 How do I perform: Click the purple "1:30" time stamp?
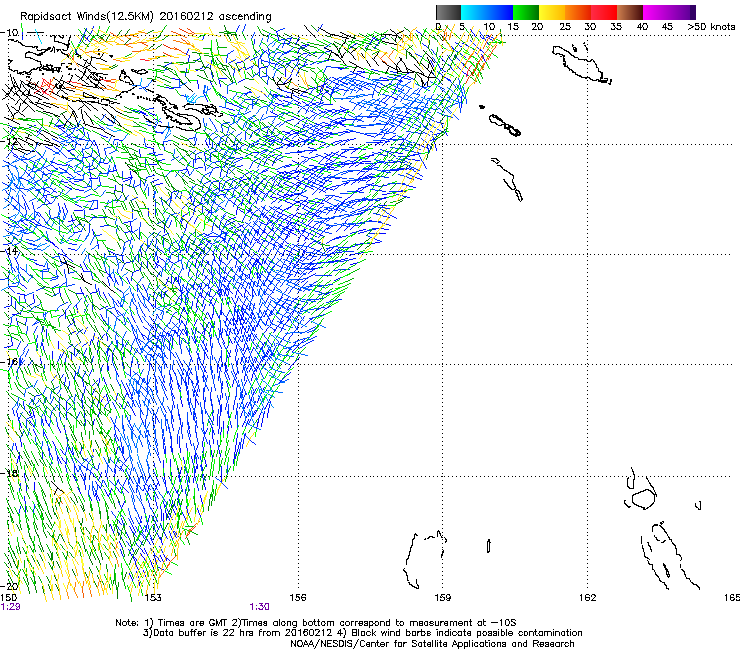pos(260,607)
